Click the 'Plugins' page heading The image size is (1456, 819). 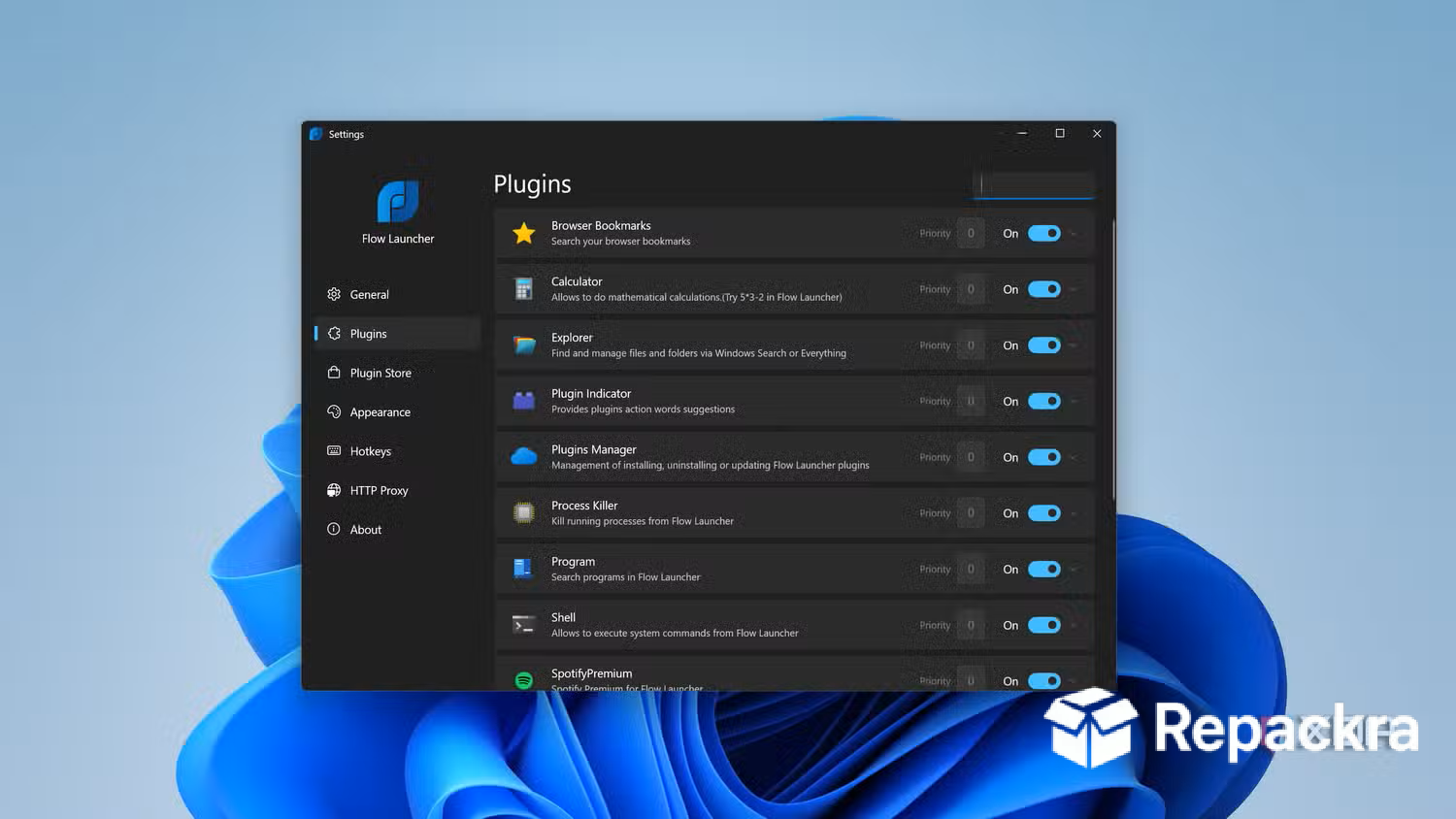532,183
